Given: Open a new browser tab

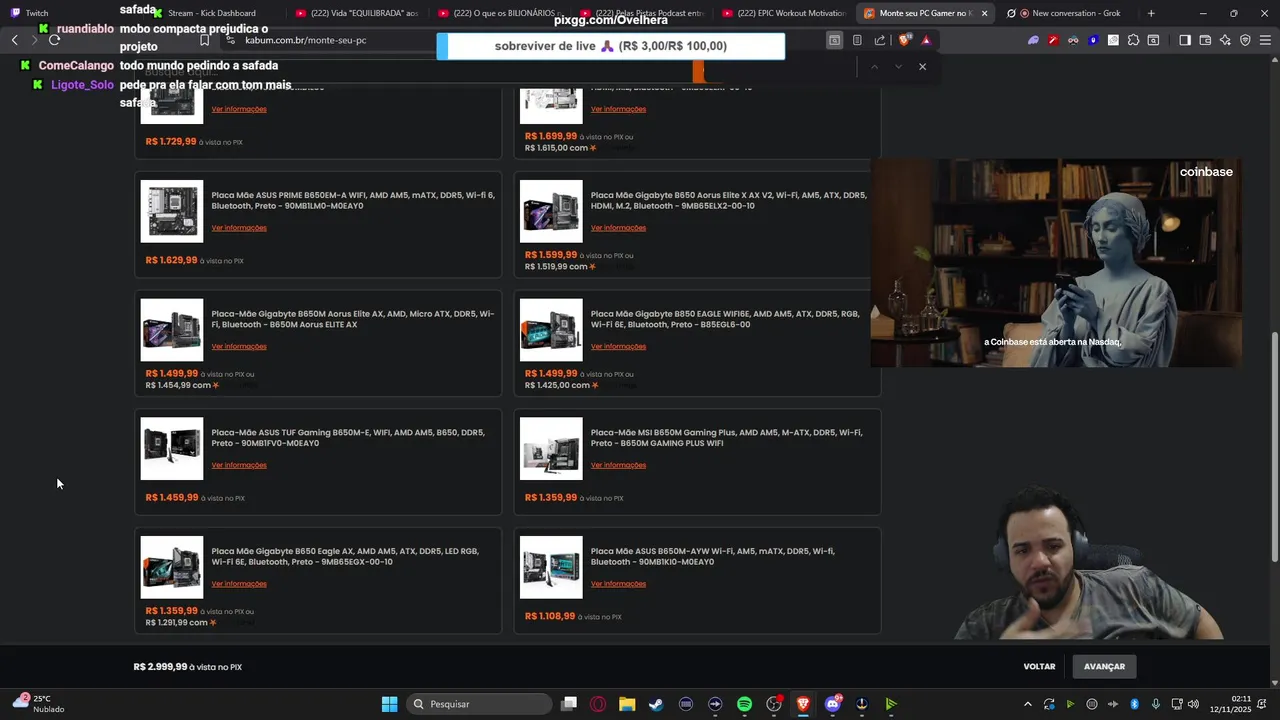Looking at the screenshot, I should (x=1151, y=13).
